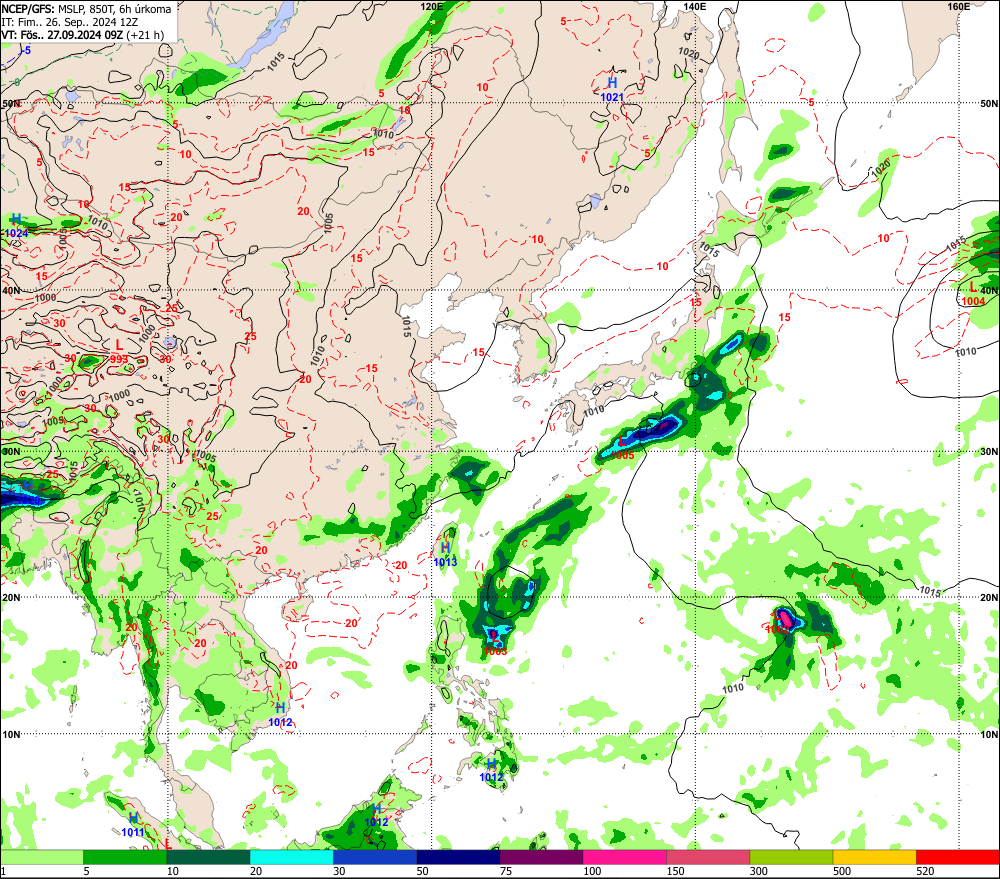Click the H 1012 marker off Vietnam coast
This screenshot has height=879, width=1000.
280,715
